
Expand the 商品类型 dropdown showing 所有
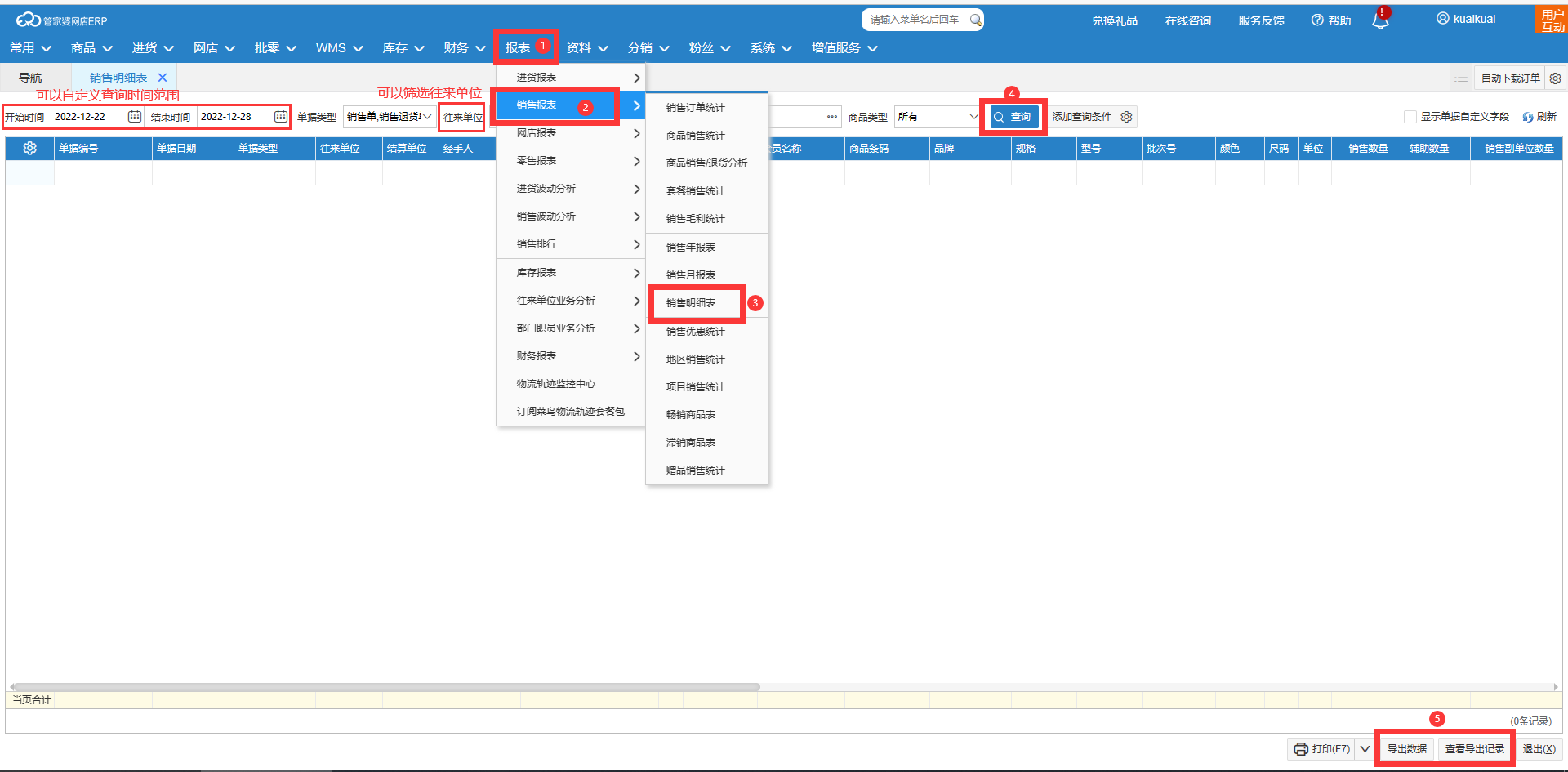(973, 117)
